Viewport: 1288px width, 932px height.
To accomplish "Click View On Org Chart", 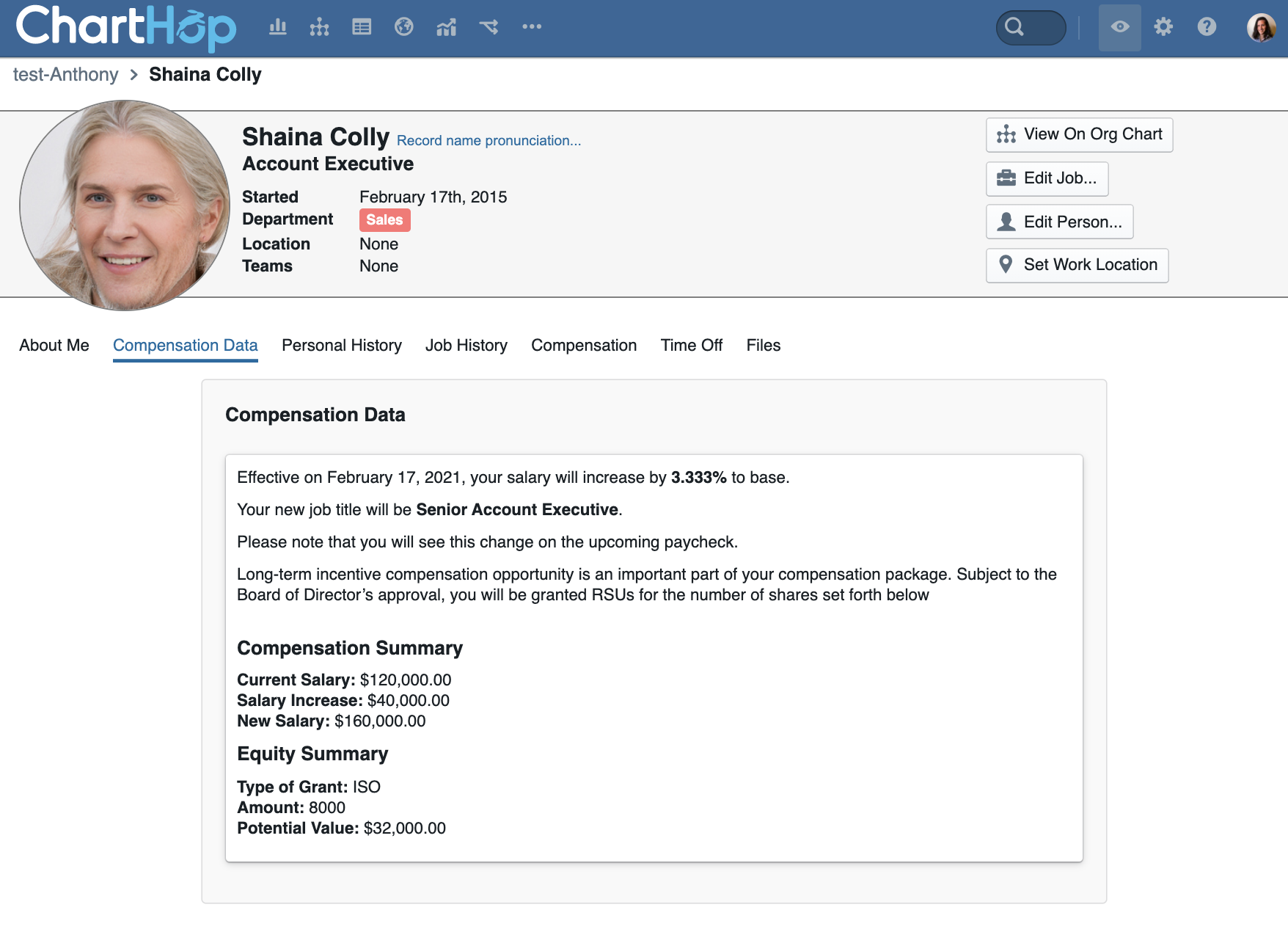I will [1079, 134].
